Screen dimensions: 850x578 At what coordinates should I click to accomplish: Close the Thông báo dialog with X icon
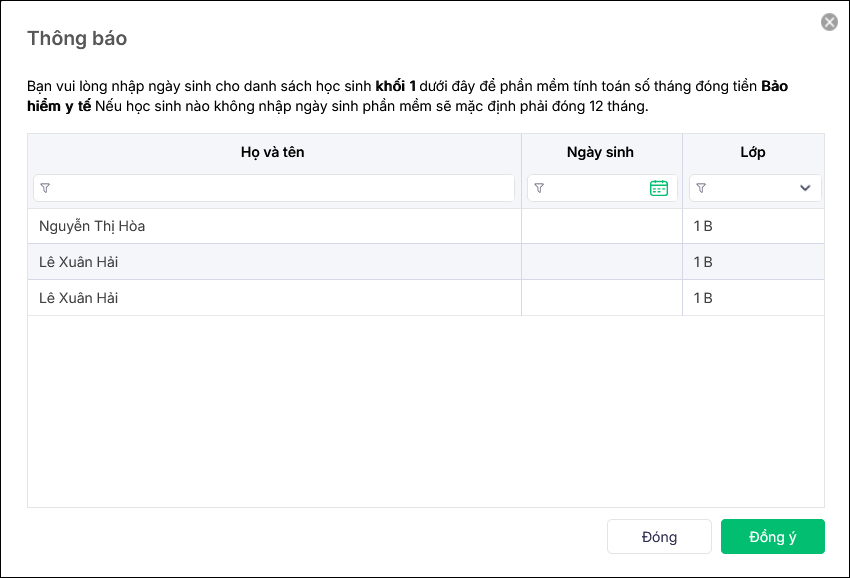click(829, 22)
